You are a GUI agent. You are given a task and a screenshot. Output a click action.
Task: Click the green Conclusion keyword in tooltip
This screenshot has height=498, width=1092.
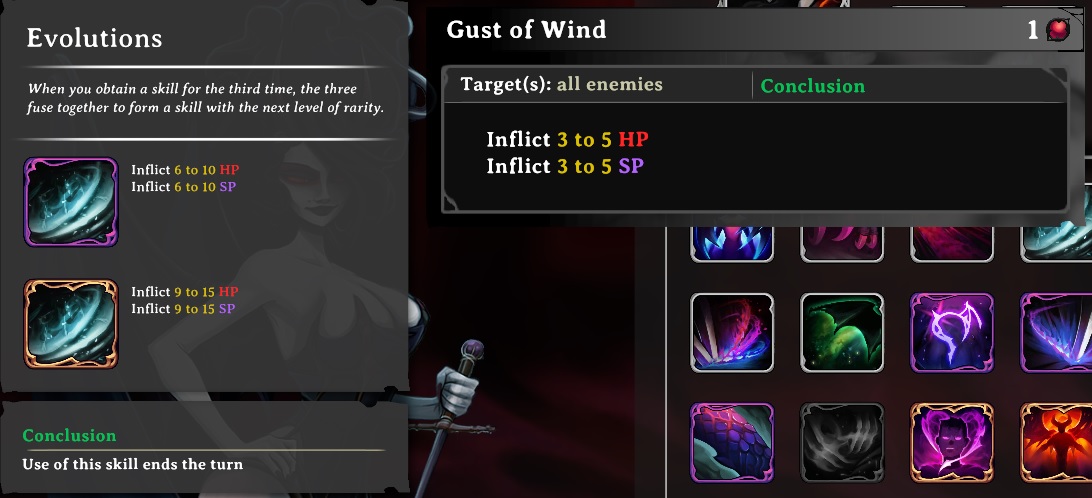812,86
